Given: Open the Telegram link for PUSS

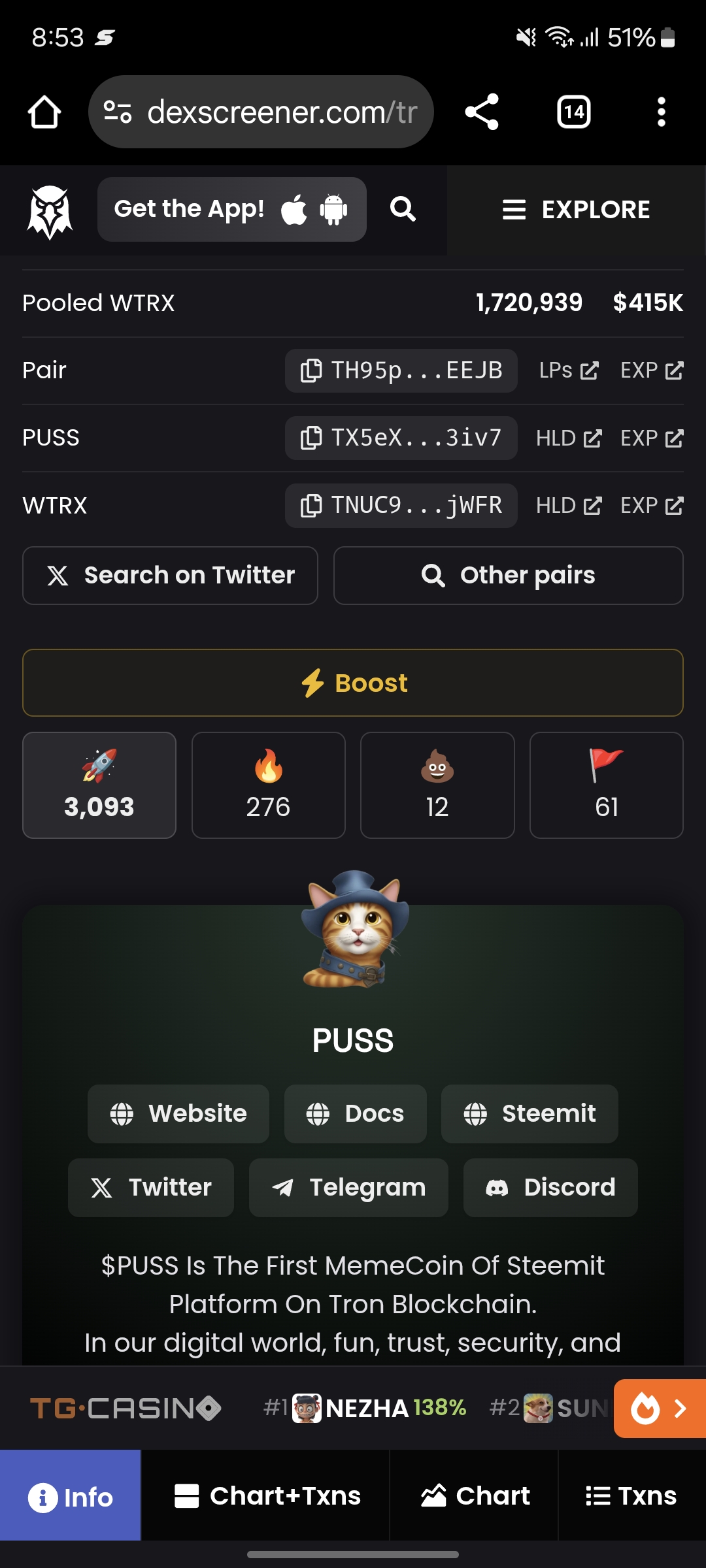Looking at the screenshot, I should (348, 1188).
